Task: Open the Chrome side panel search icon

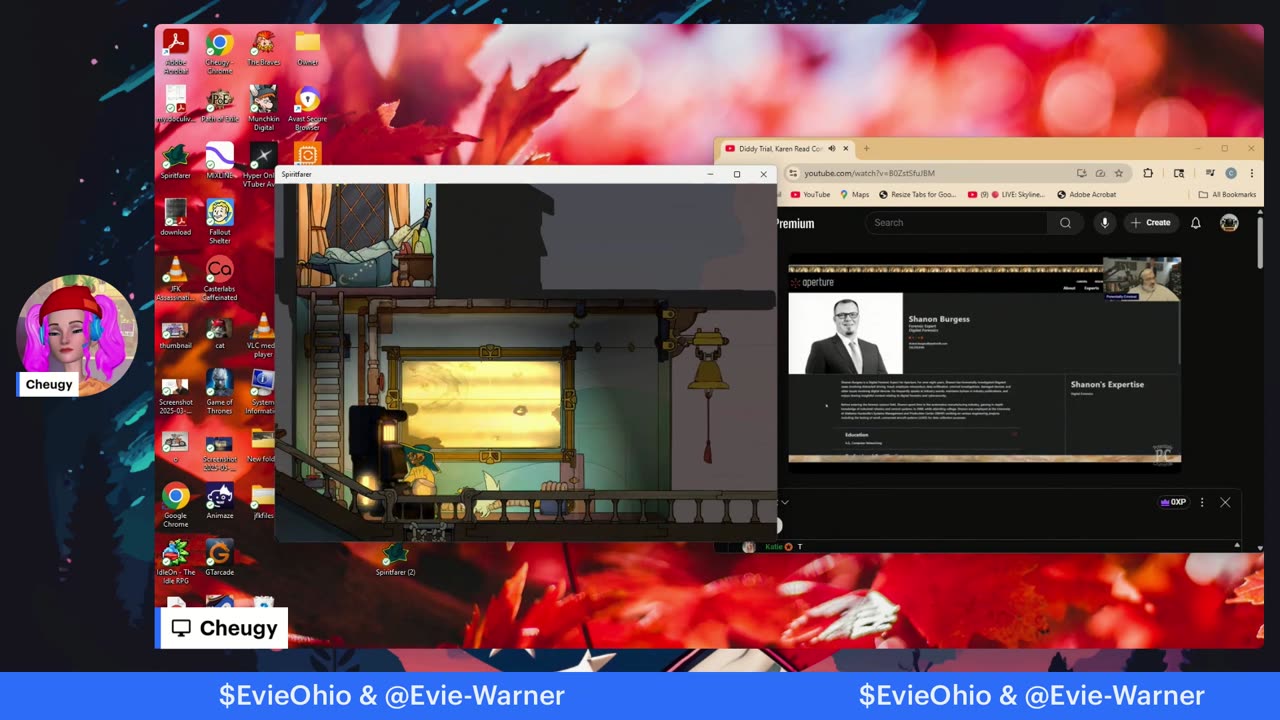Action: click(x=1179, y=173)
